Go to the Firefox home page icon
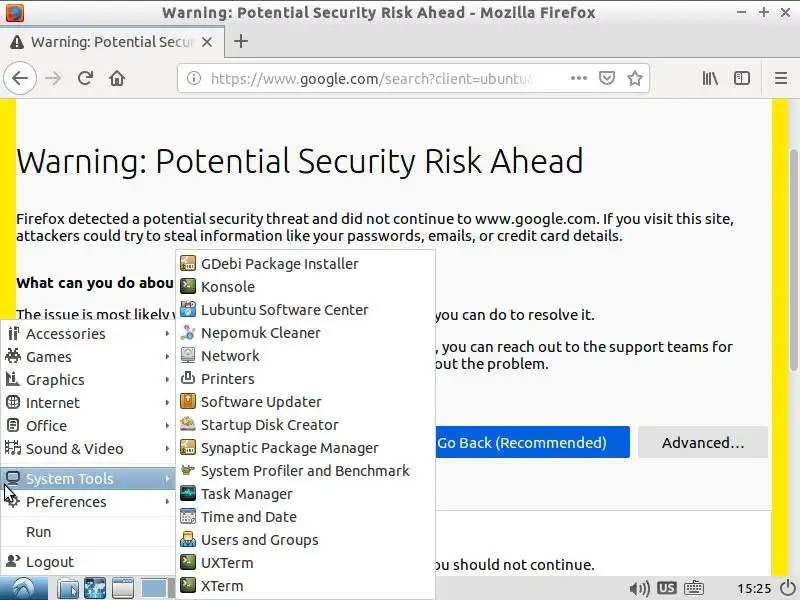 (117, 78)
